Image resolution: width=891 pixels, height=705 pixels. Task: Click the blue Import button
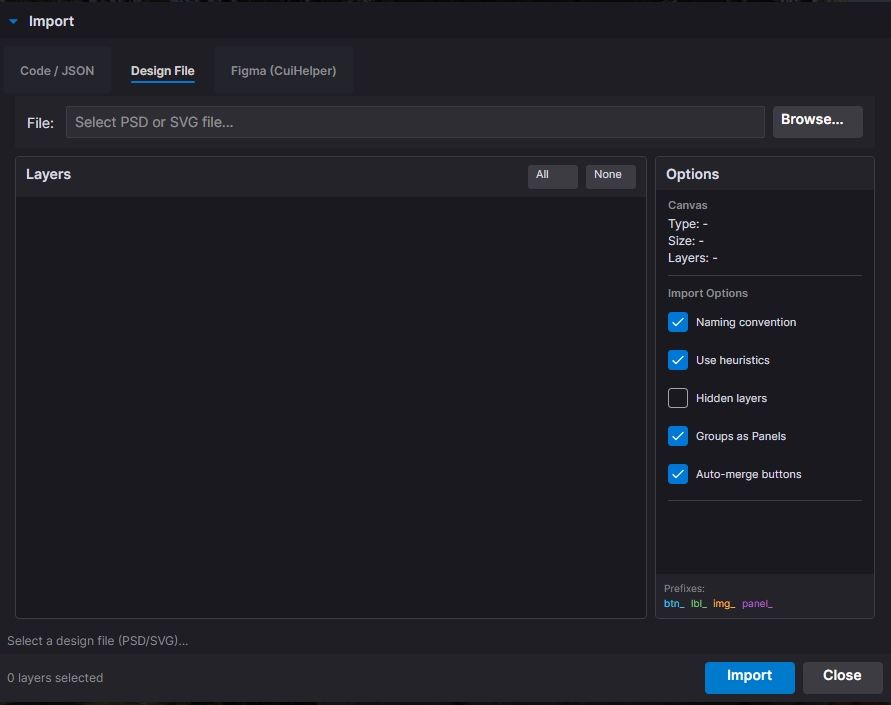point(749,677)
